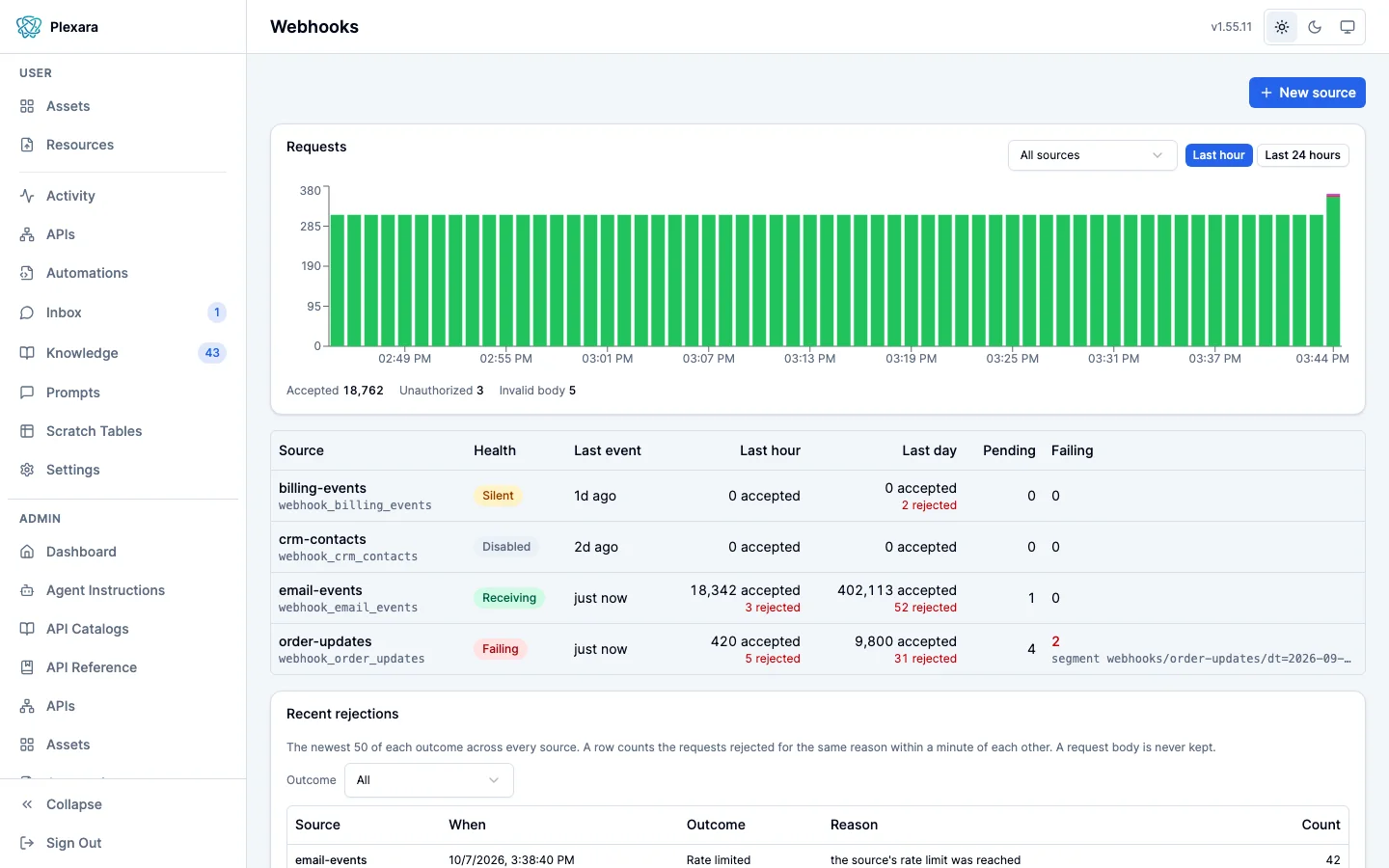Click the Disabled health badge
The image size is (1389, 868).
(x=506, y=547)
